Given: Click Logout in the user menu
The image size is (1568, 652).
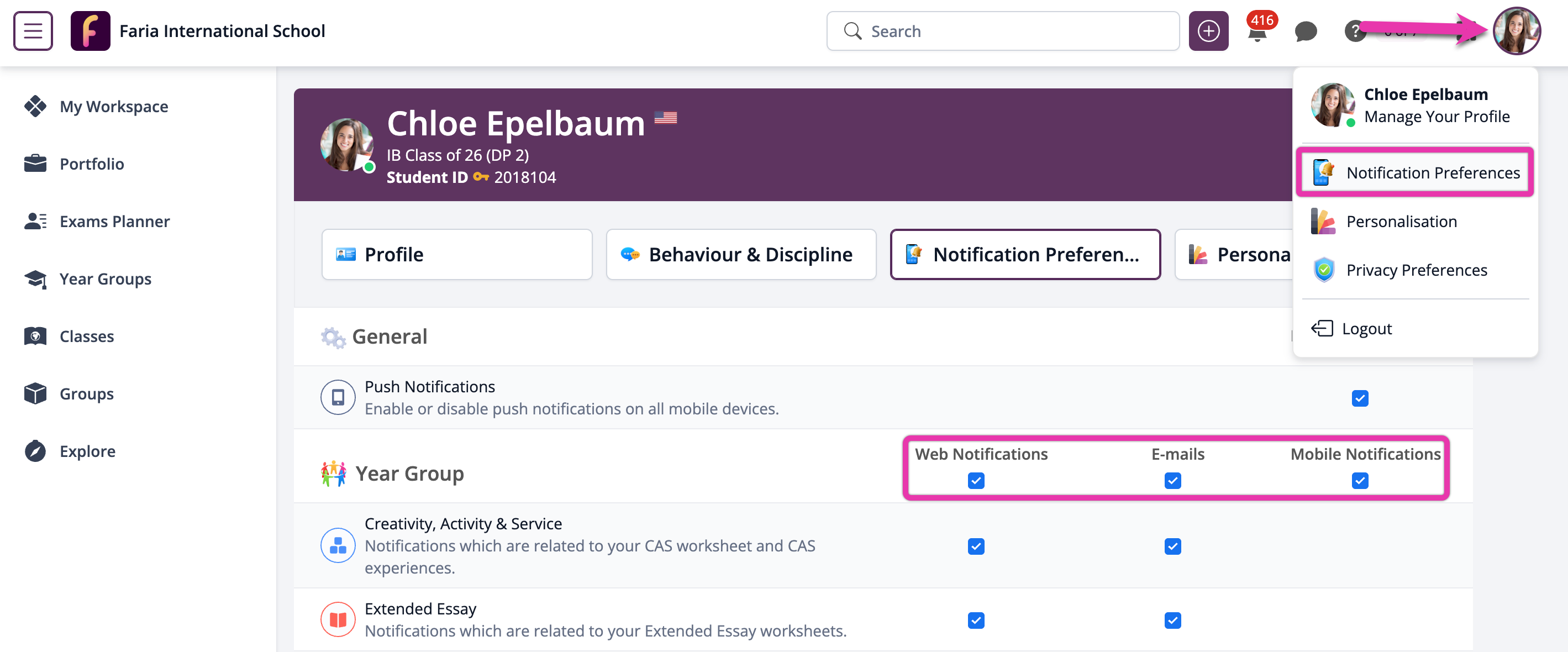Looking at the screenshot, I should (1366, 329).
